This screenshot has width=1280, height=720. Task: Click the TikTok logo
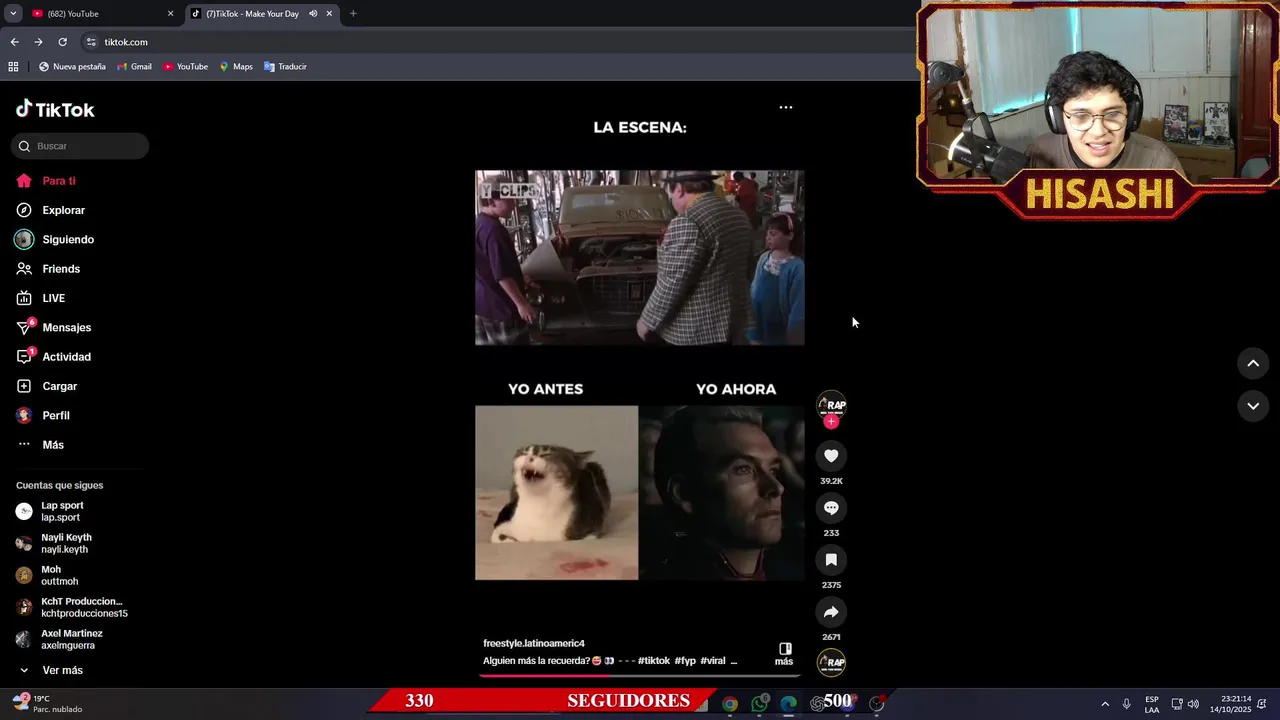(55, 109)
